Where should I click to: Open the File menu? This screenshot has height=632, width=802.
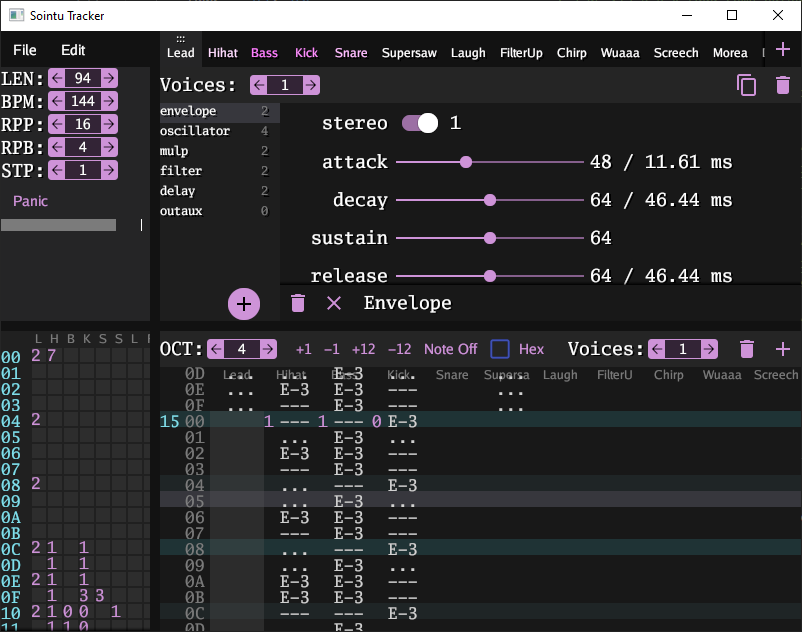[23, 49]
